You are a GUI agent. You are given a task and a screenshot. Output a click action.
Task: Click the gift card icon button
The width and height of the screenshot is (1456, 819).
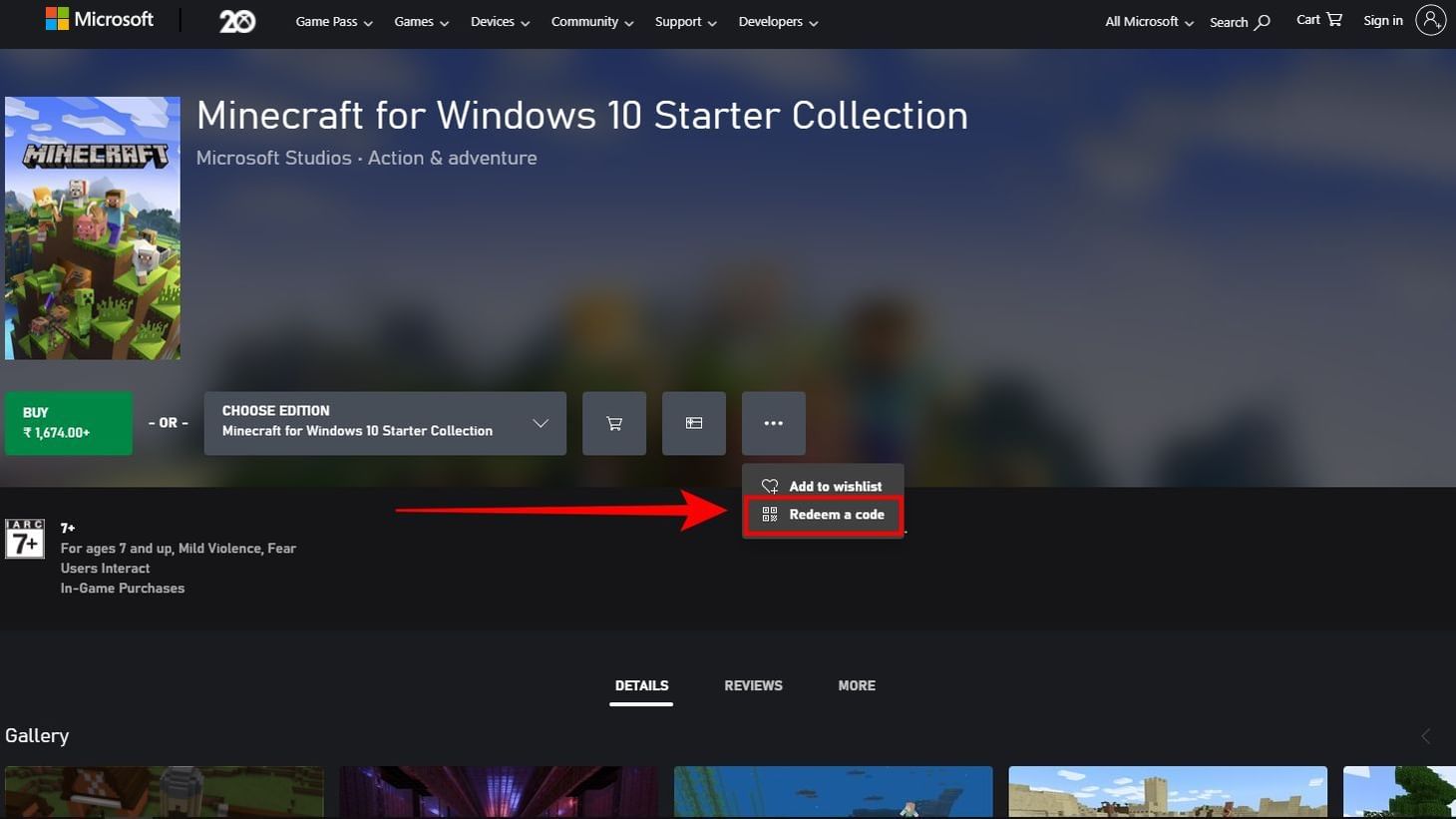[x=694, y=423]
